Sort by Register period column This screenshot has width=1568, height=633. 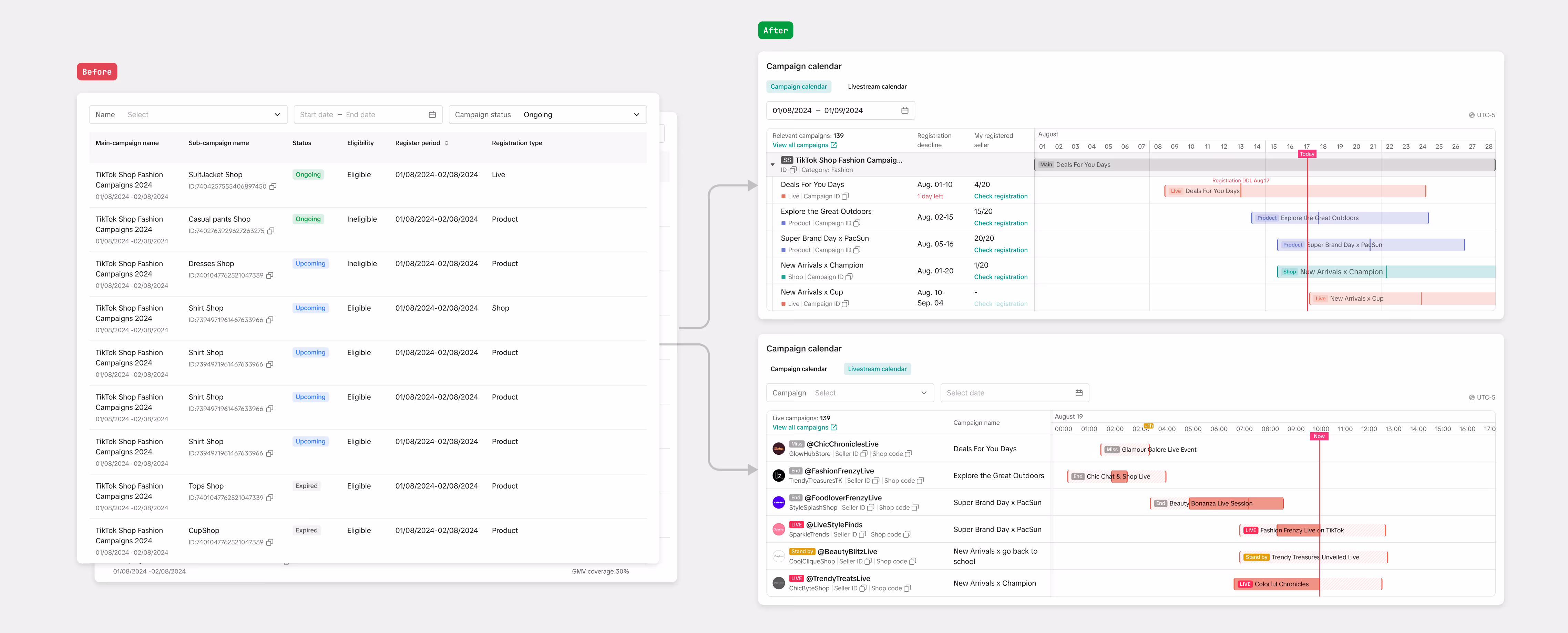tap(446, 143)
